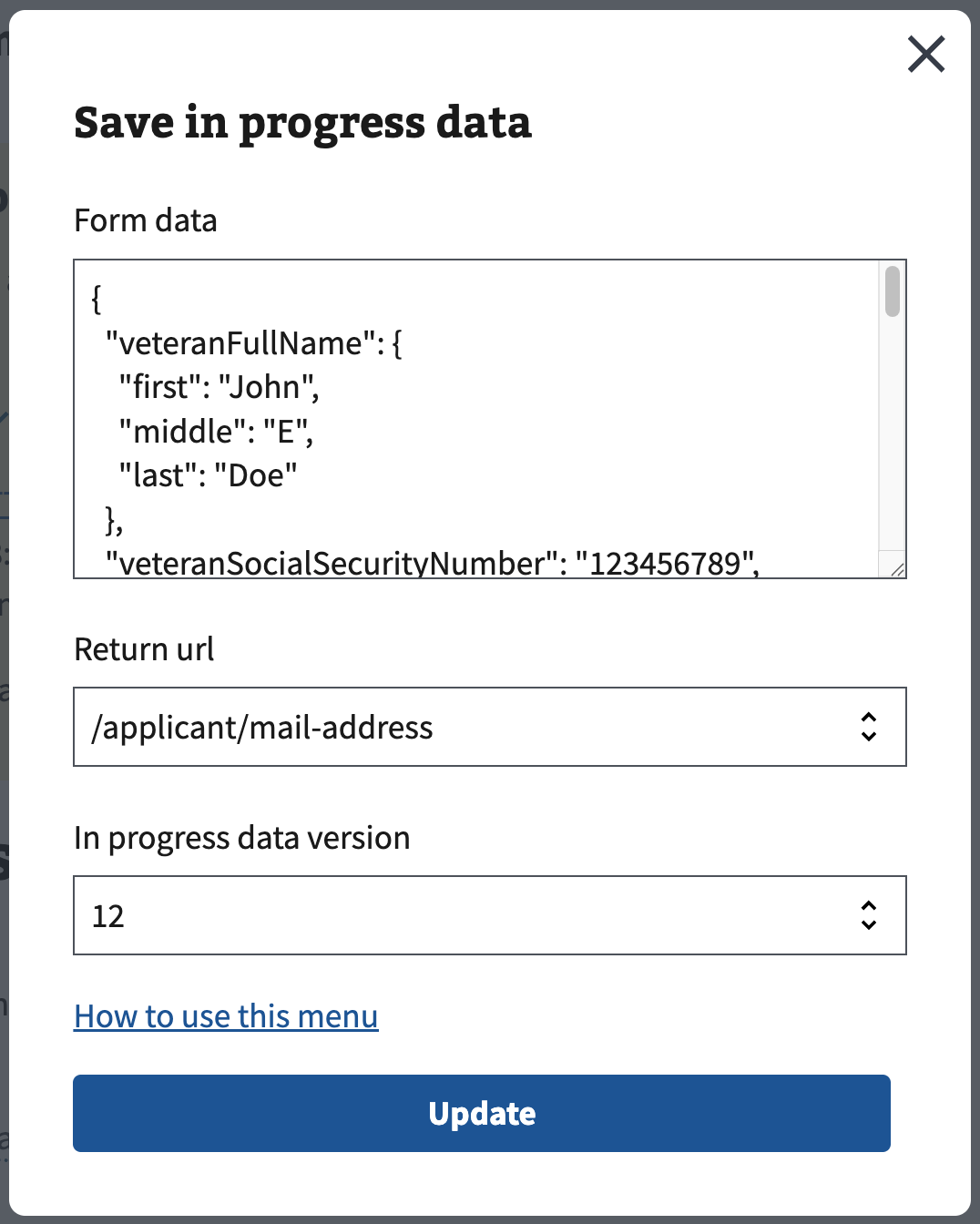This screenshot has height=1224, width=980.
Task: Click the up arrow of the version stepper
Action: pos(869,907)
